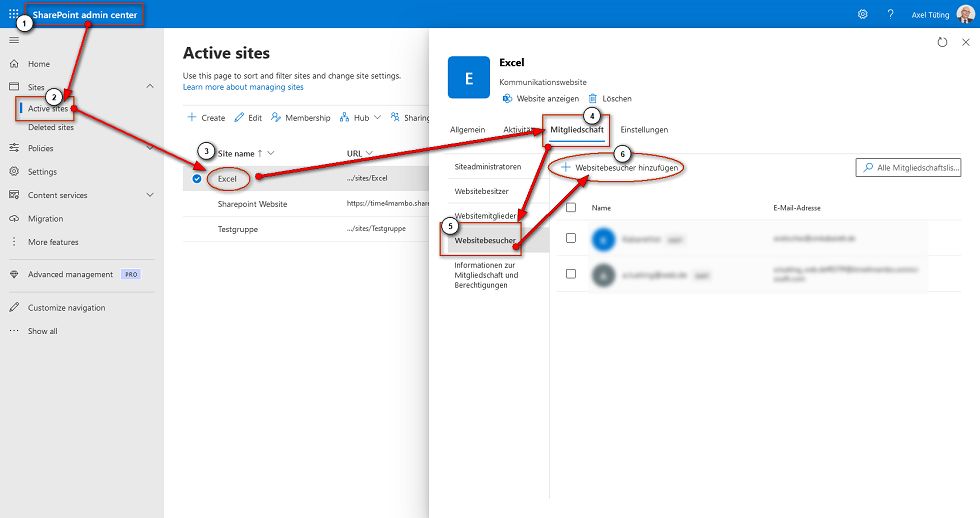This screenshot has width=980, height=518.
Task: Switch to the Aktivität tab
Action: pos(518,129)
